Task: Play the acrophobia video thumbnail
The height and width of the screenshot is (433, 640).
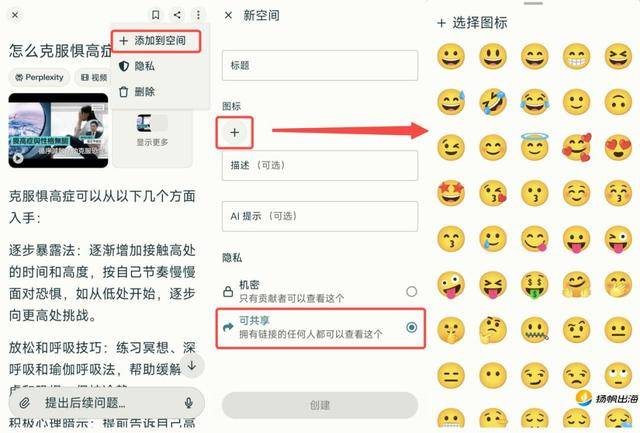Action: [58, 131]
